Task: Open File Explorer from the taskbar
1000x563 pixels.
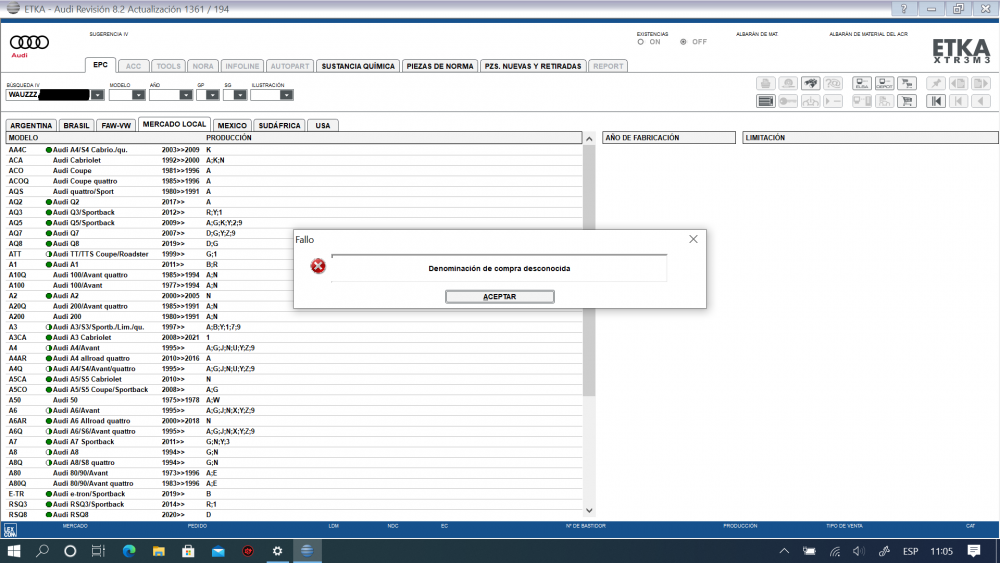Action: click(158, 551)
